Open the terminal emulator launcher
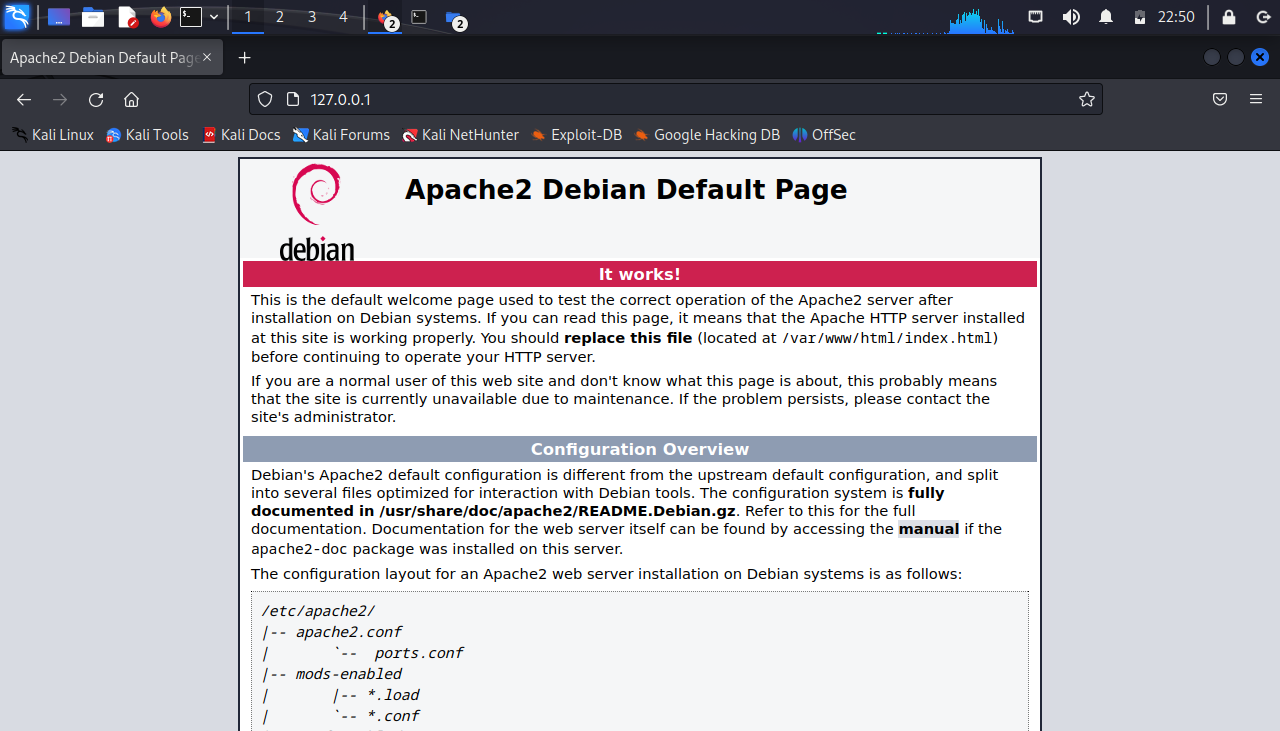The width and height of the screenshot is (1280, 731). click(x=191, y=17)
